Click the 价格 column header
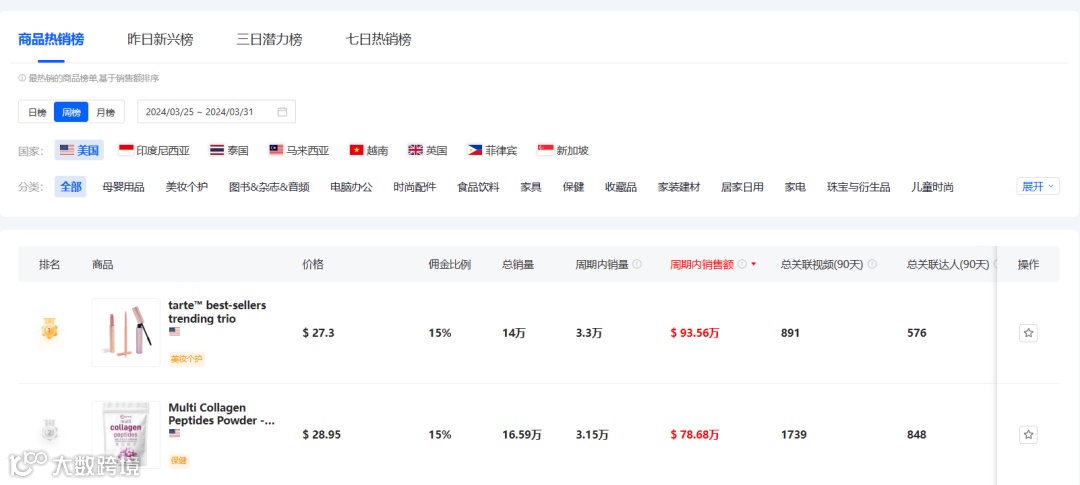Viewport: 1080px width, 485px height. 313,264
